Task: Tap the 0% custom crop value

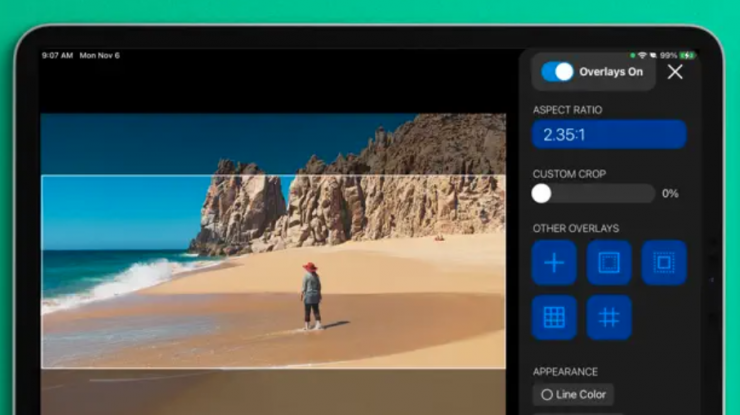Action: (670, 193)
